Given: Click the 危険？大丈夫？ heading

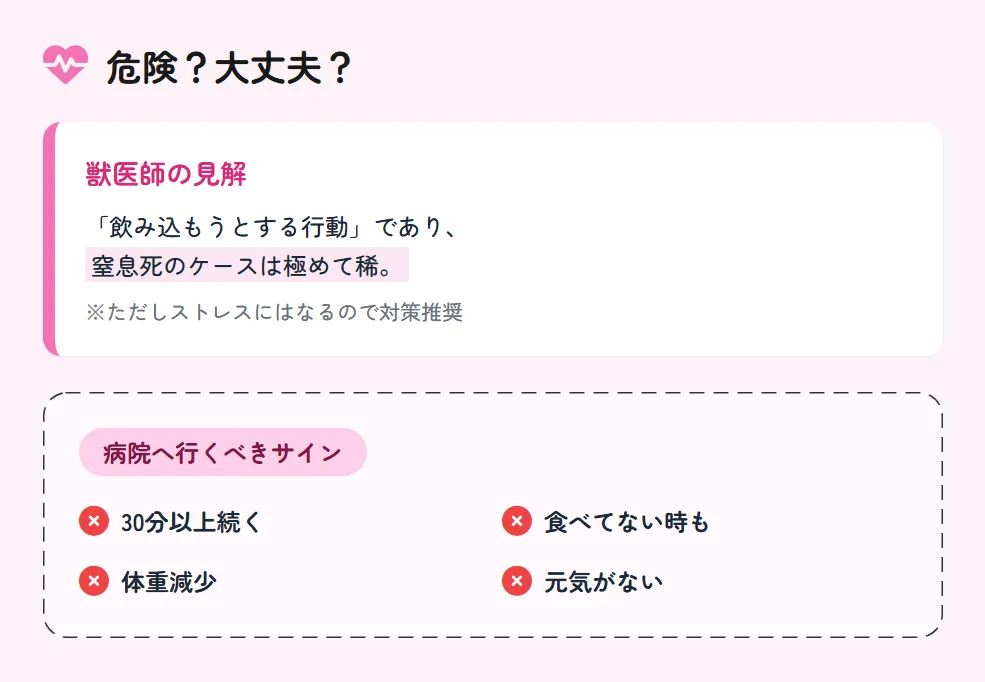Looking at the screenshot, I should pyautogui.click(x=229, y=68).
